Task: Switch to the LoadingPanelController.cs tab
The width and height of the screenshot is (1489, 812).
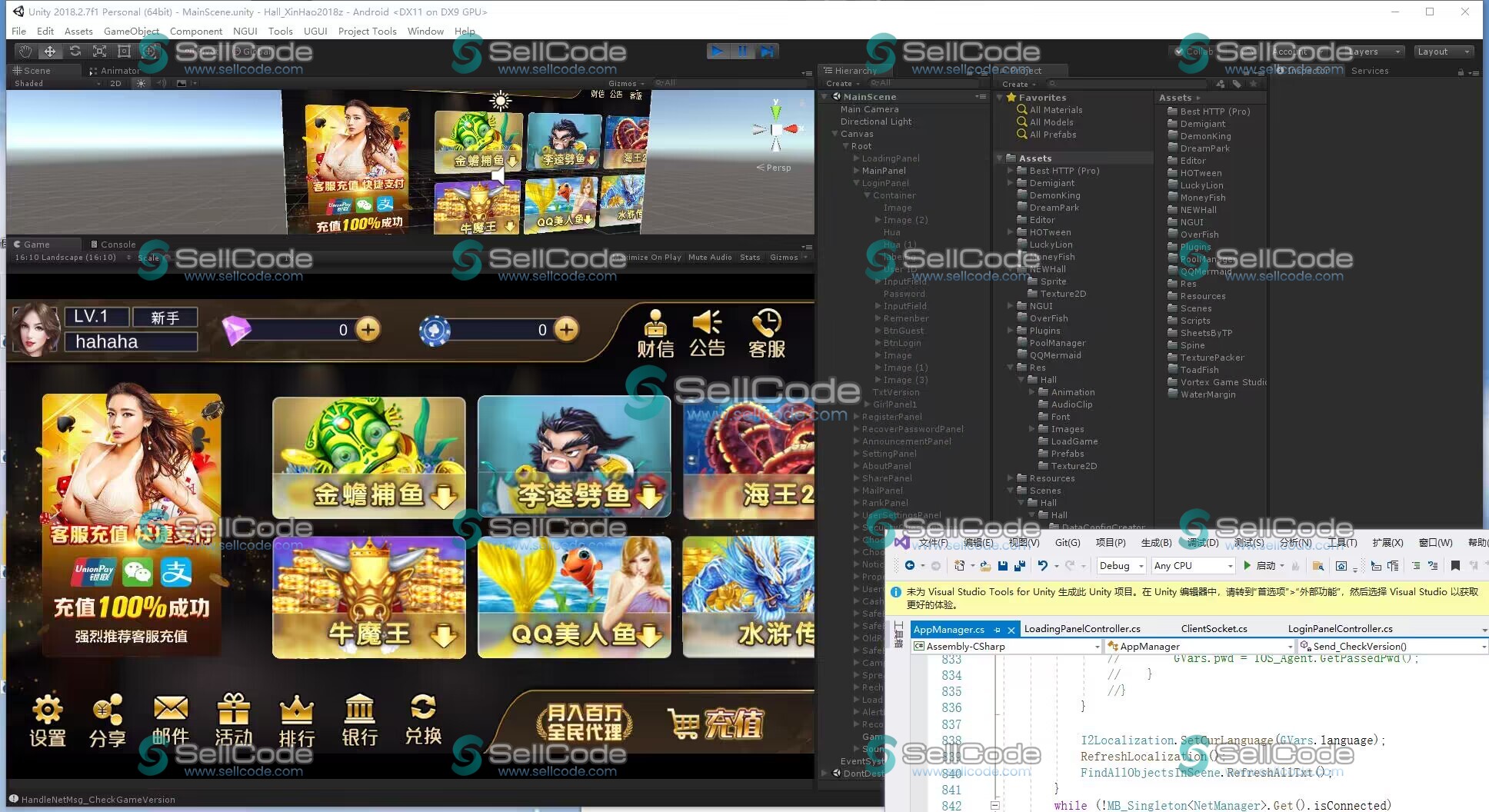Action: (1081, 629)
